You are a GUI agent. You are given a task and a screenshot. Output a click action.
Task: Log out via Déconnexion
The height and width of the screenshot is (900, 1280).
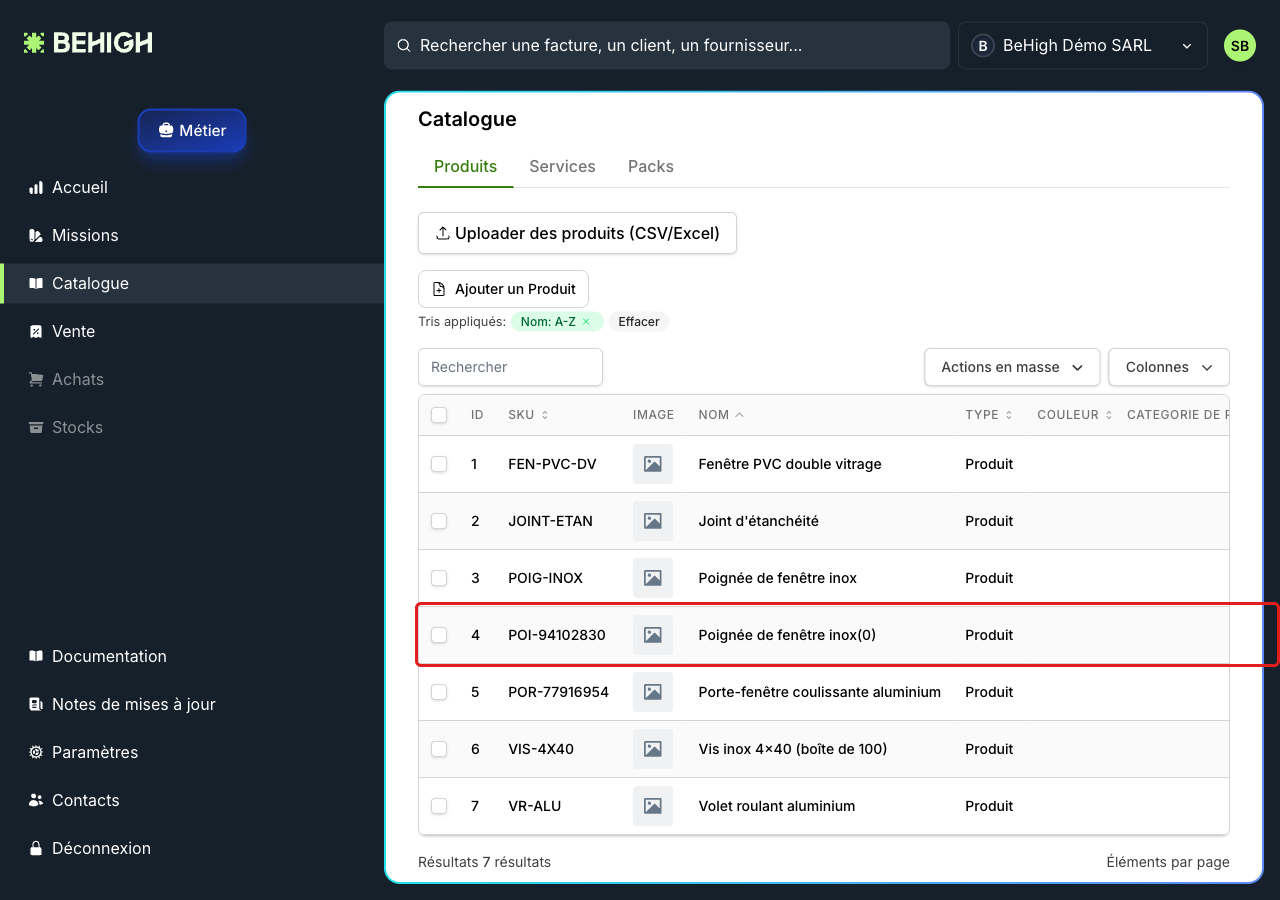pos(192,849)
